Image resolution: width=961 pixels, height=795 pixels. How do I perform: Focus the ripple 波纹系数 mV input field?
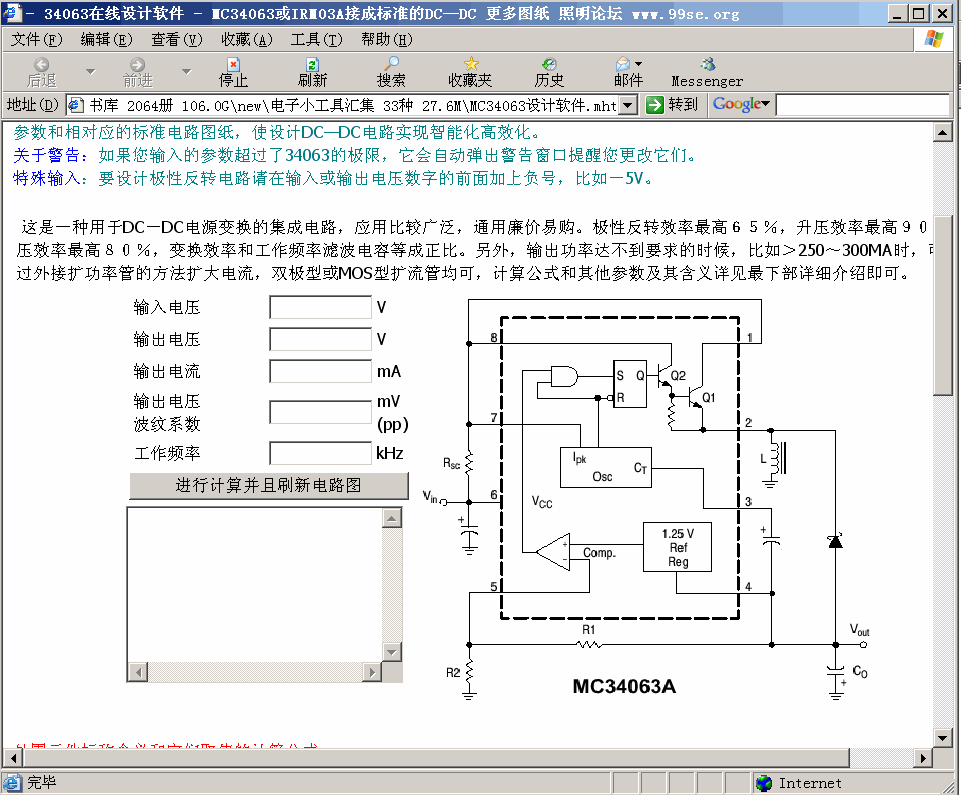(320, 412)
